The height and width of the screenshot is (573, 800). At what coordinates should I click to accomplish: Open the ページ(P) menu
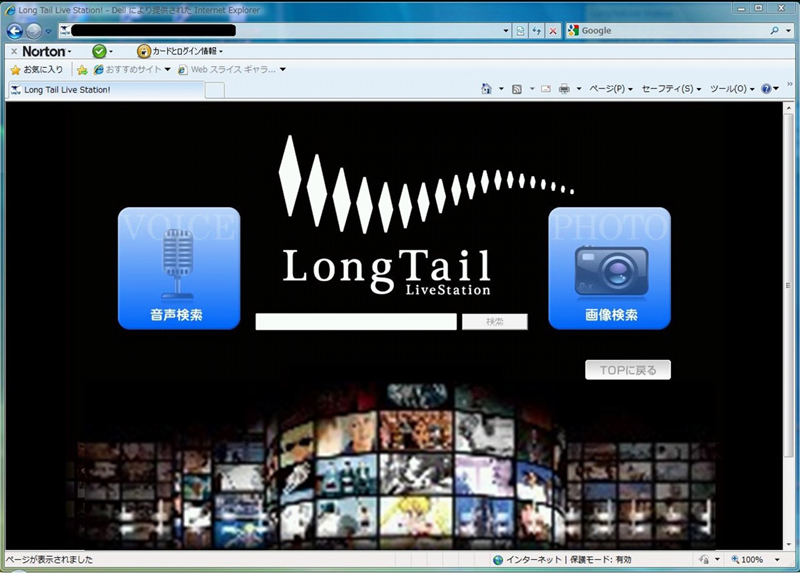611,89
